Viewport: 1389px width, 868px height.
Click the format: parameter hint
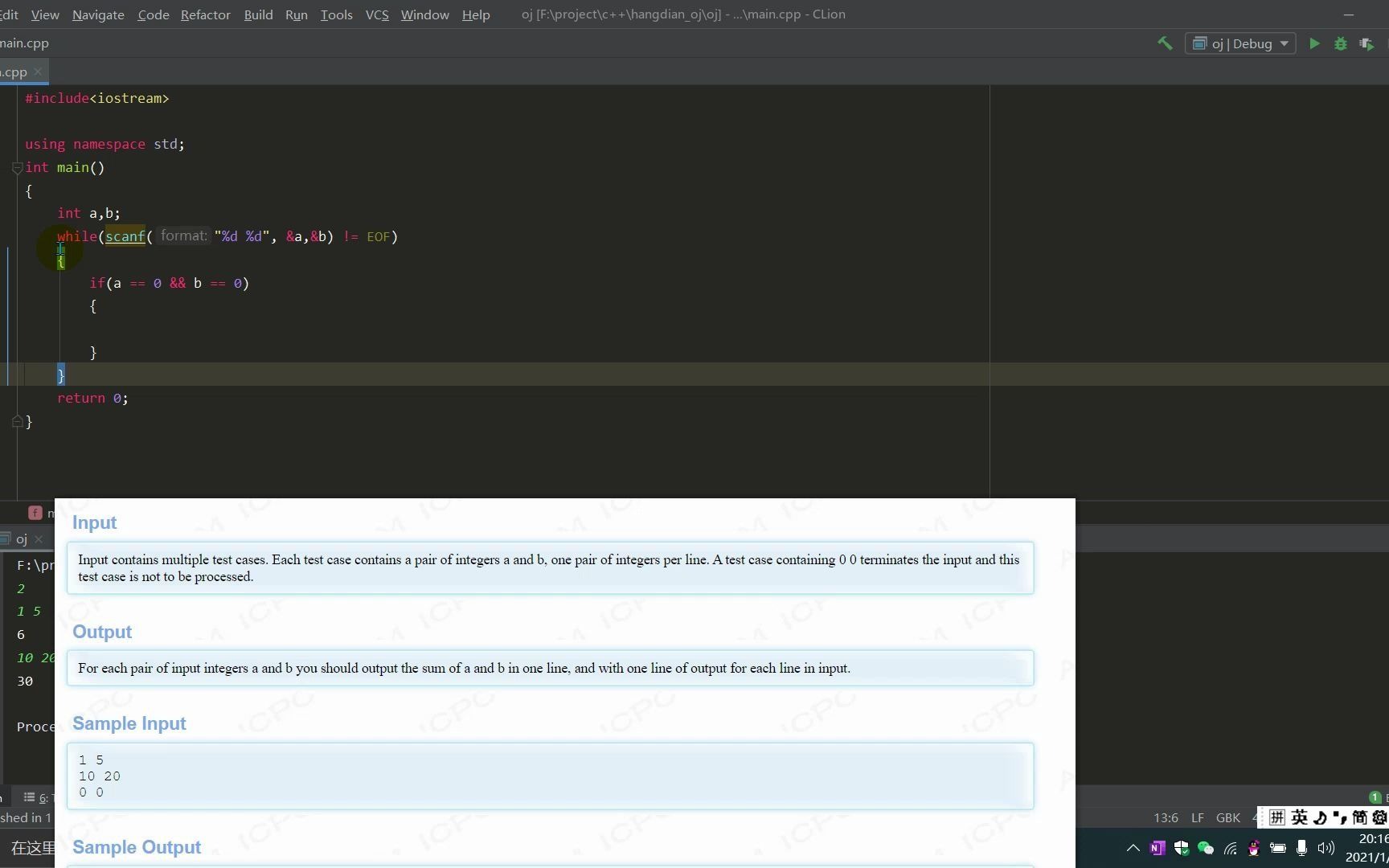tap(183, 235)
